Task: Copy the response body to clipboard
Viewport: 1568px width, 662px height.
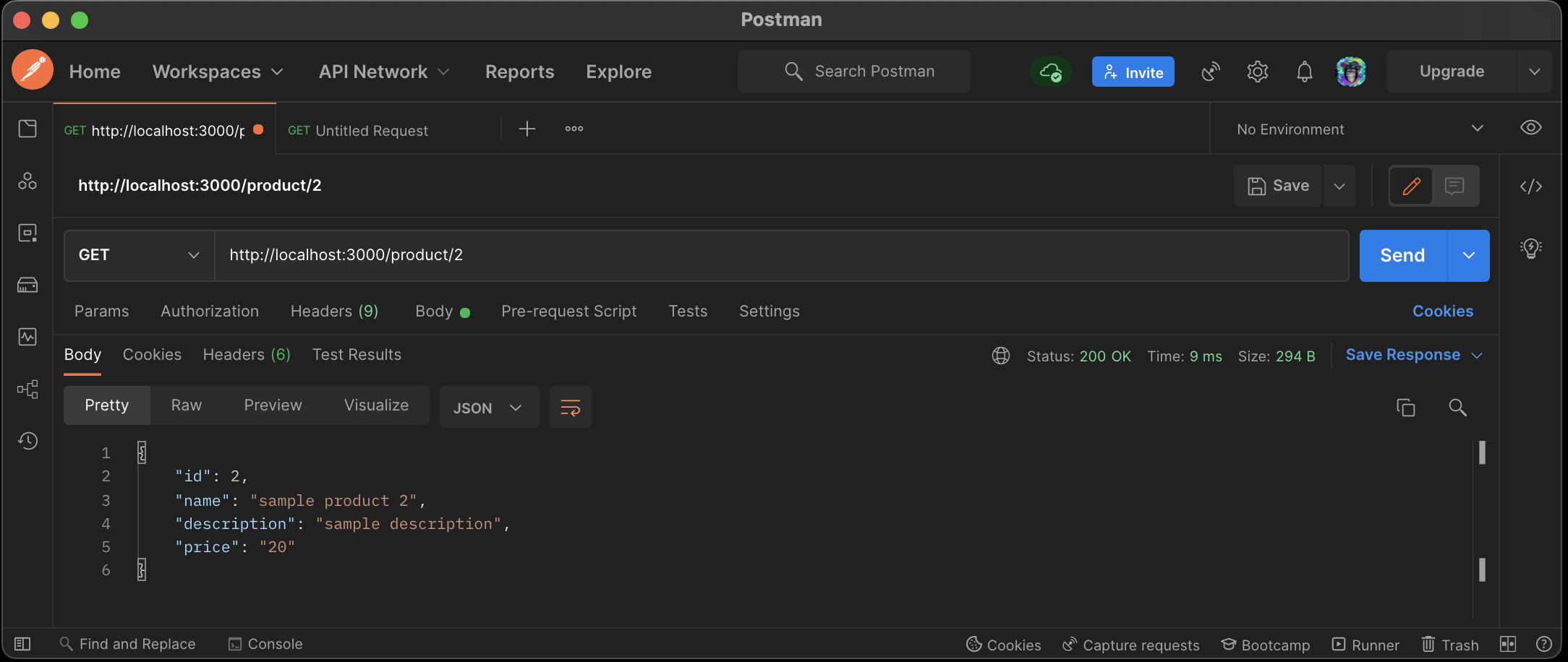Action: pos(1406,407)
